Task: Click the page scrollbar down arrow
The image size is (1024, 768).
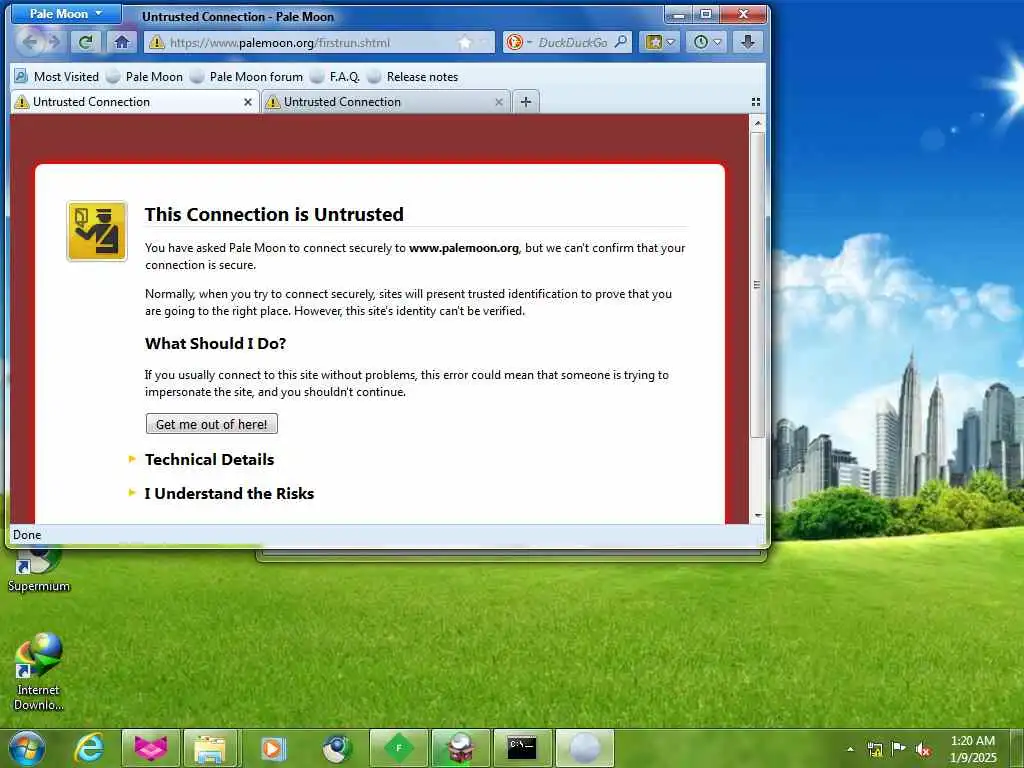Action: point(758,515)
